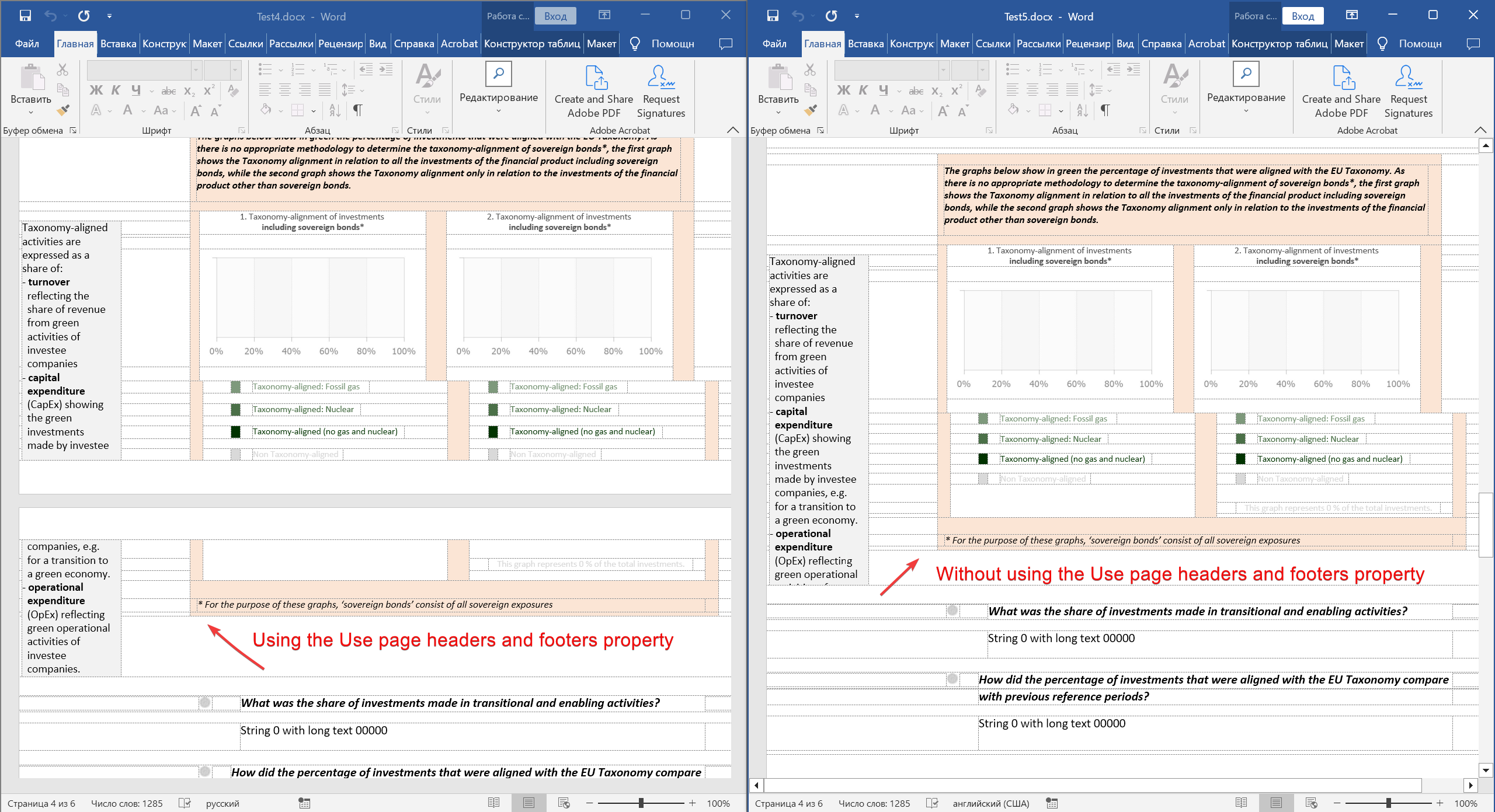Image resolution: width=1495 pixels, height=812 pixels.
Task: Toggle Superscript x² in Test5.docx ribbon
Action: tap(956, 90)
